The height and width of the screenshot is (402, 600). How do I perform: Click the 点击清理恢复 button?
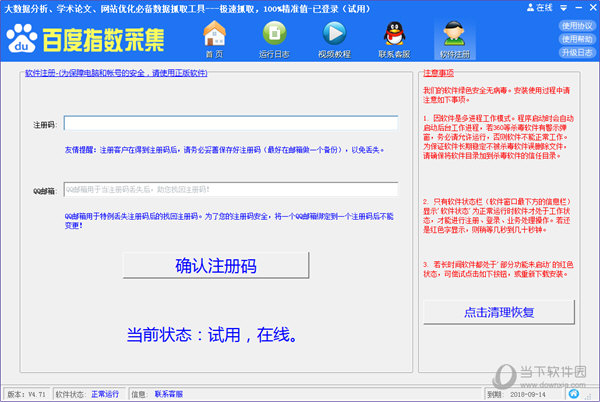coord(499,312)
